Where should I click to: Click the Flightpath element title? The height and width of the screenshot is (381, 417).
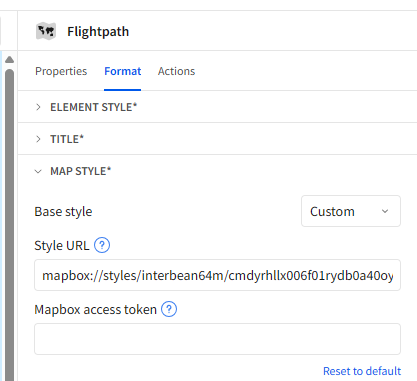click(x=98, y=32)
